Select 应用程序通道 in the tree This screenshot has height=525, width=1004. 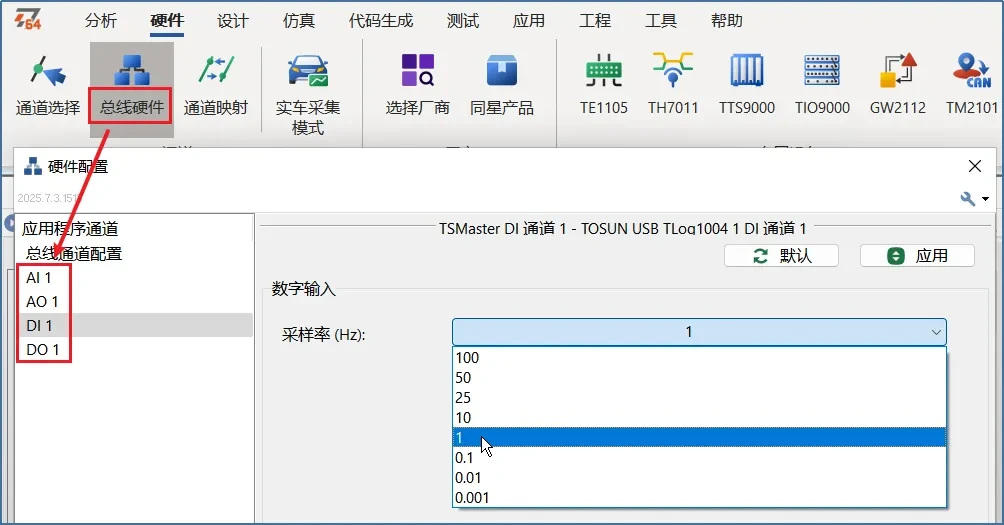click(70, 229)
